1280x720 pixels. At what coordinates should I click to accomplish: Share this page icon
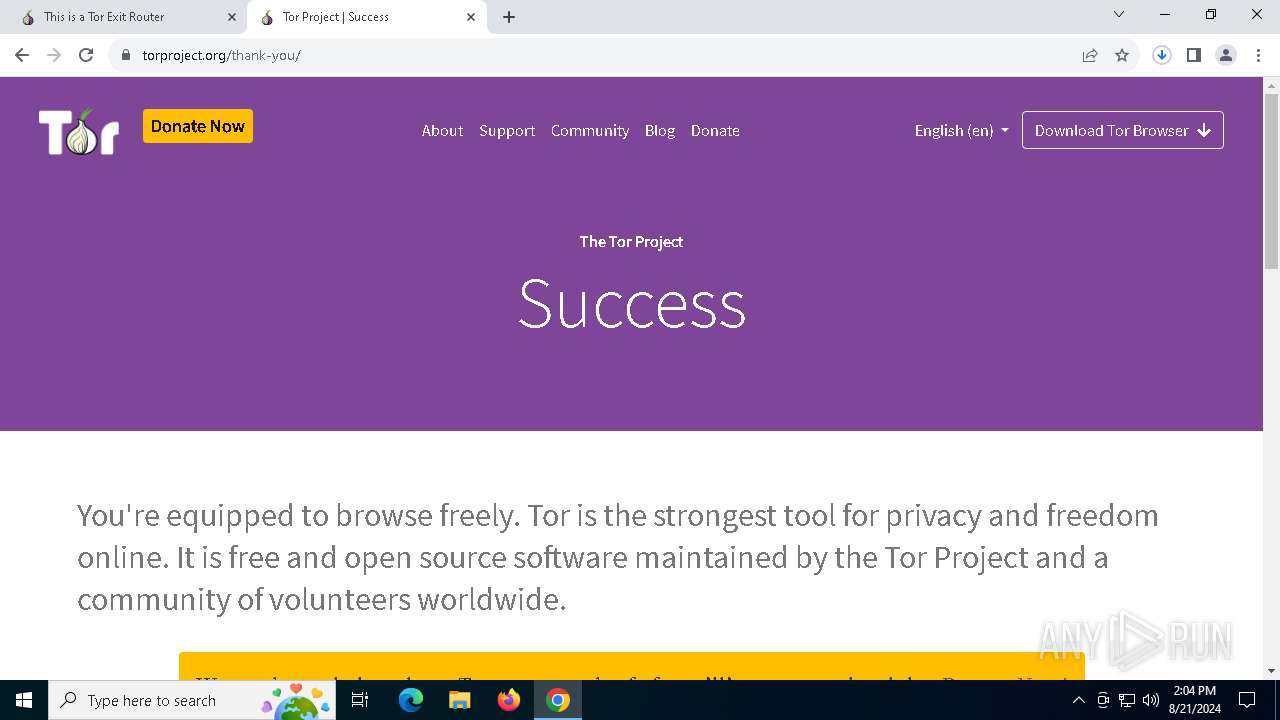(1090, 55)
